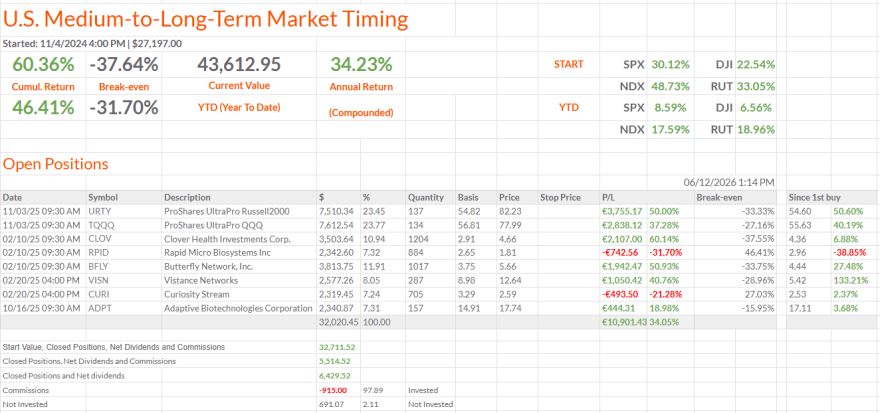Click the SPX 30.12% since-start value

pyautogui.click(x=670, y=65)
